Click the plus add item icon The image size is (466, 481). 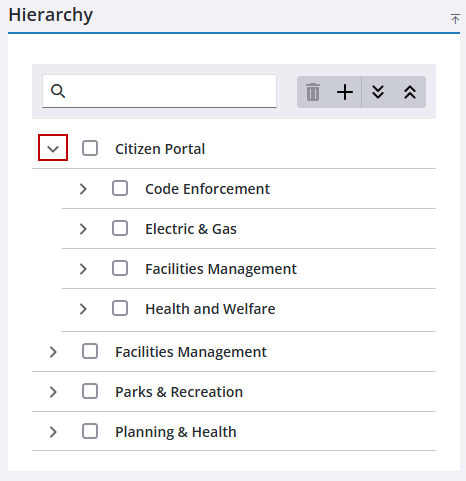click(345, 92)
